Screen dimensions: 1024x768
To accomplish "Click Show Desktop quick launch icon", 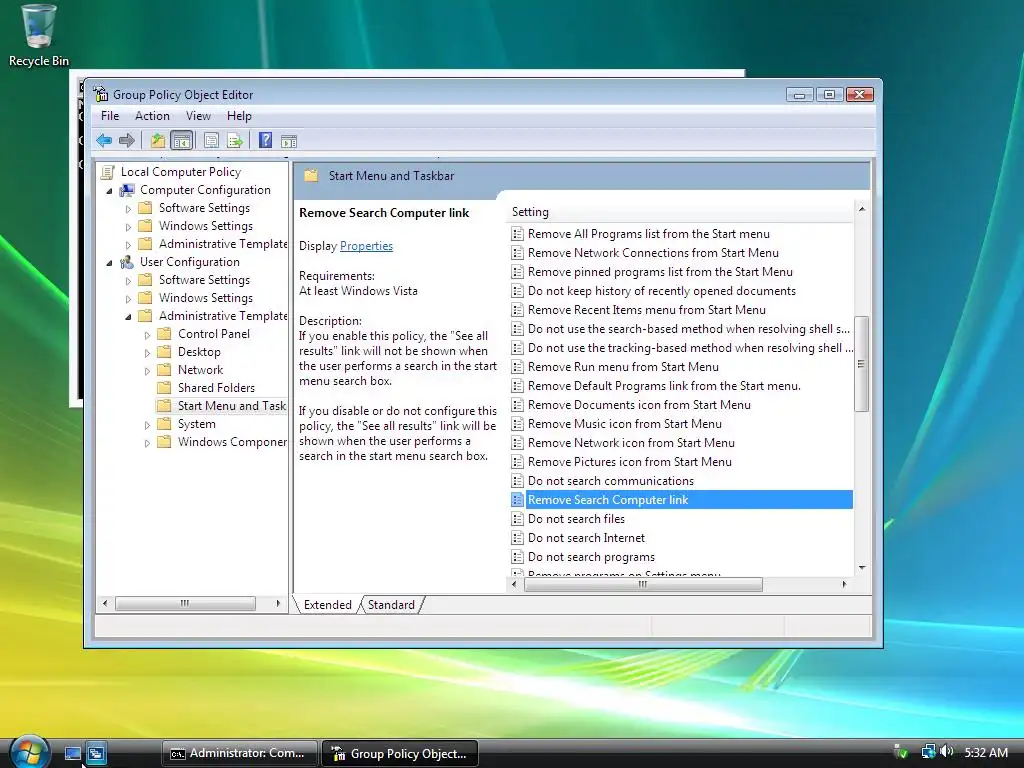I will [x=72, y=754].
